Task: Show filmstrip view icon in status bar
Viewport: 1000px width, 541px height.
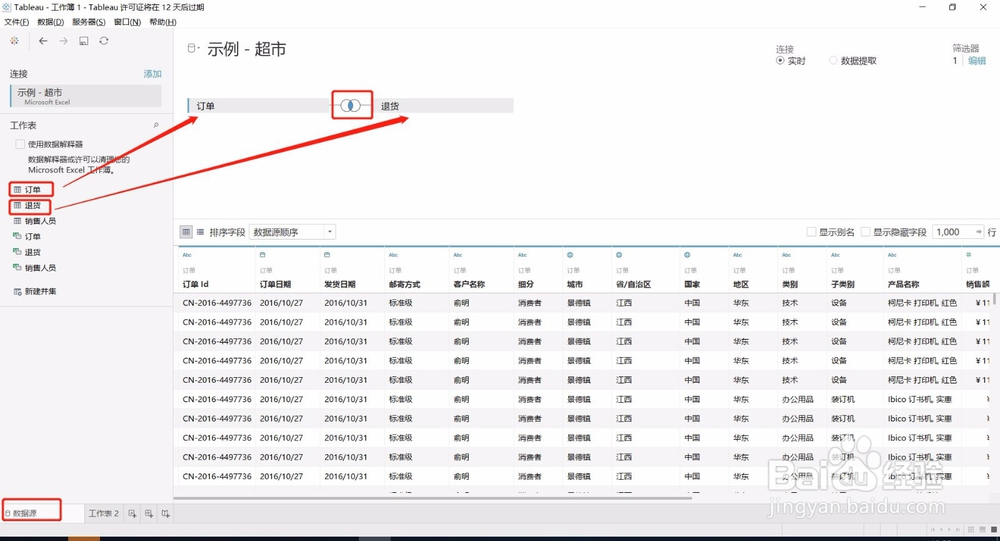Action: click(982, 530)
